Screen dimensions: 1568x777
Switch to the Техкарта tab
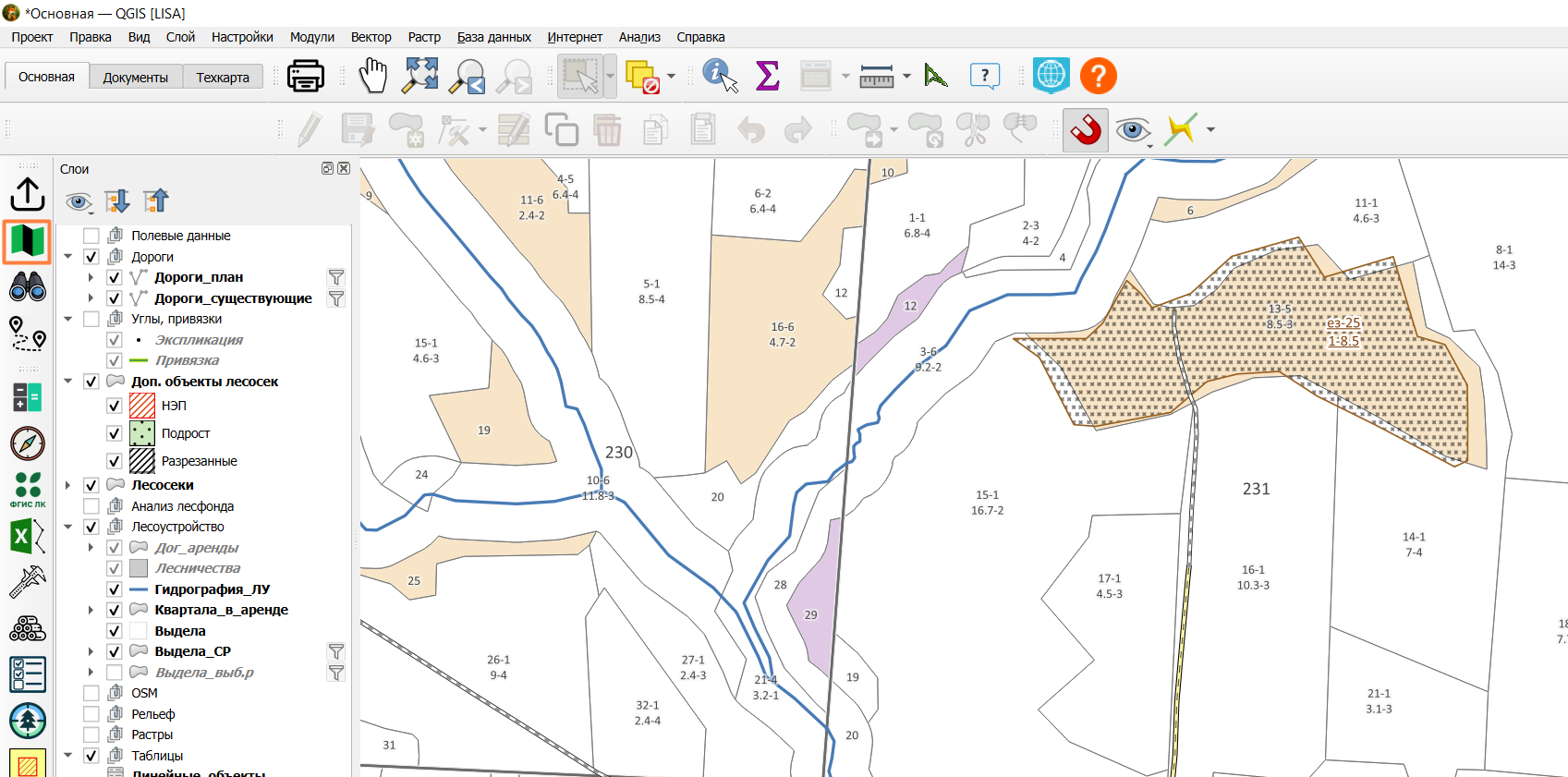(x=223, y=78)
